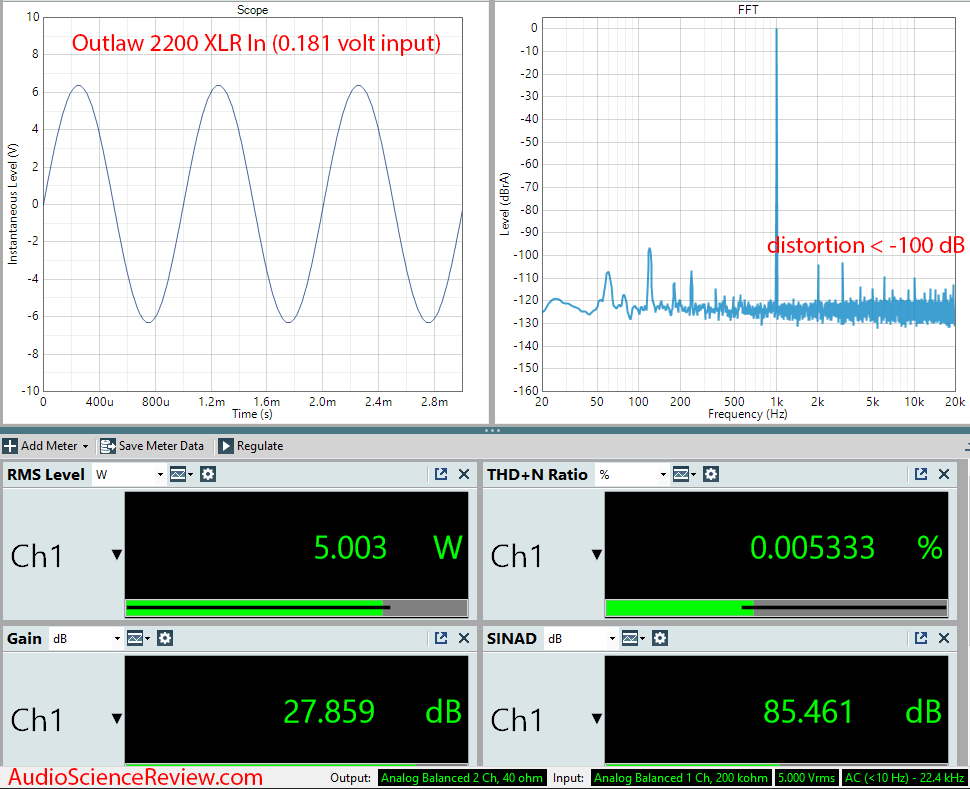Expand Ch1 channel arrow in RMS Level
Viewport: 970px width, 789px height.
click(x=117, y=554)
